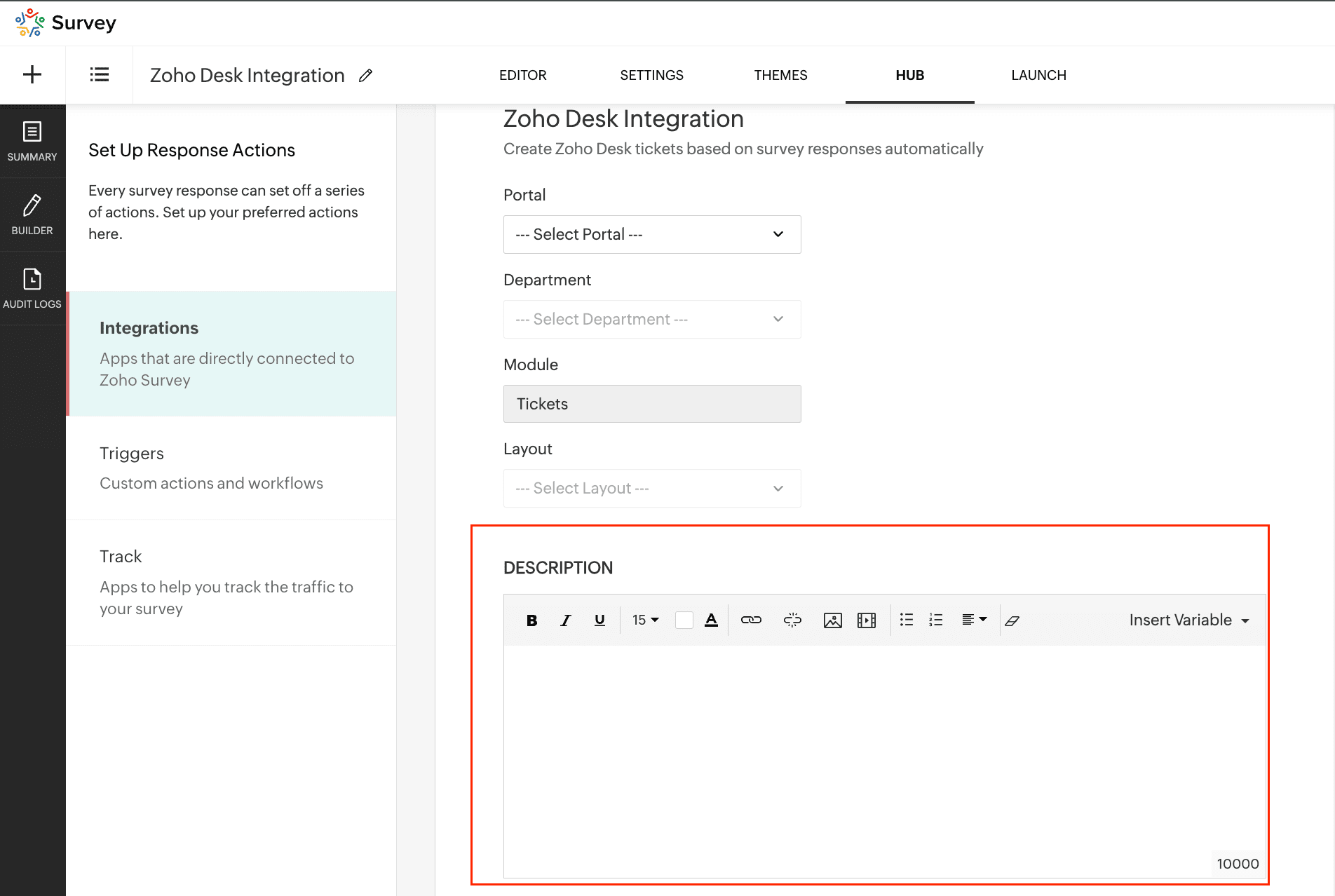
Task: Expand the font size 15 dropdown
Action: pyautogui.click(x=645, y=620)
